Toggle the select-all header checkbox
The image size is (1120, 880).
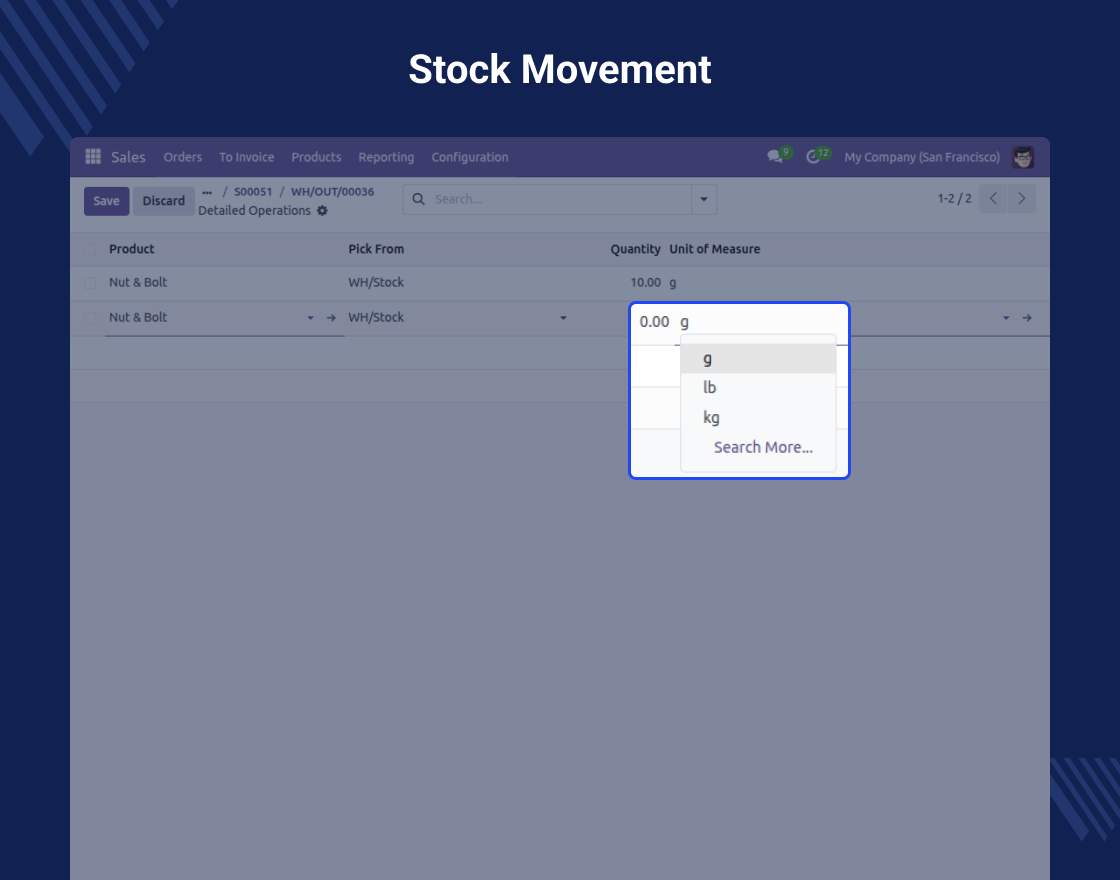(90, 249)
